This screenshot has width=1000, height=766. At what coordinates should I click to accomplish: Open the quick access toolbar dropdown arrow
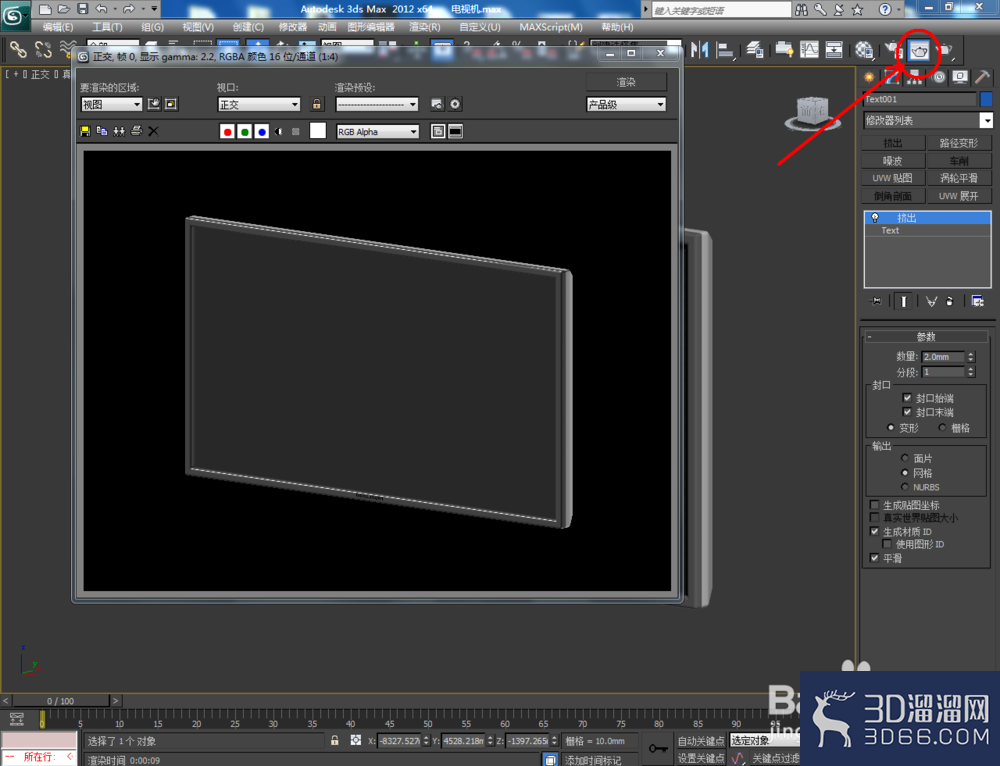[x=154, y=9]
